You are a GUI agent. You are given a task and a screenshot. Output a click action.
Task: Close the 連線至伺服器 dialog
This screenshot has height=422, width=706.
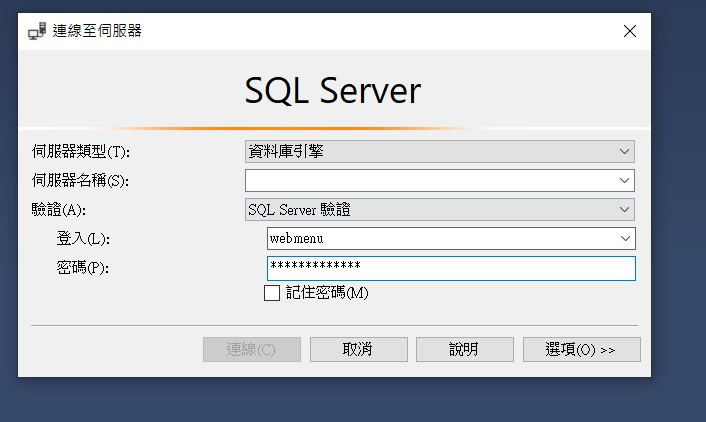click(629, 31)
